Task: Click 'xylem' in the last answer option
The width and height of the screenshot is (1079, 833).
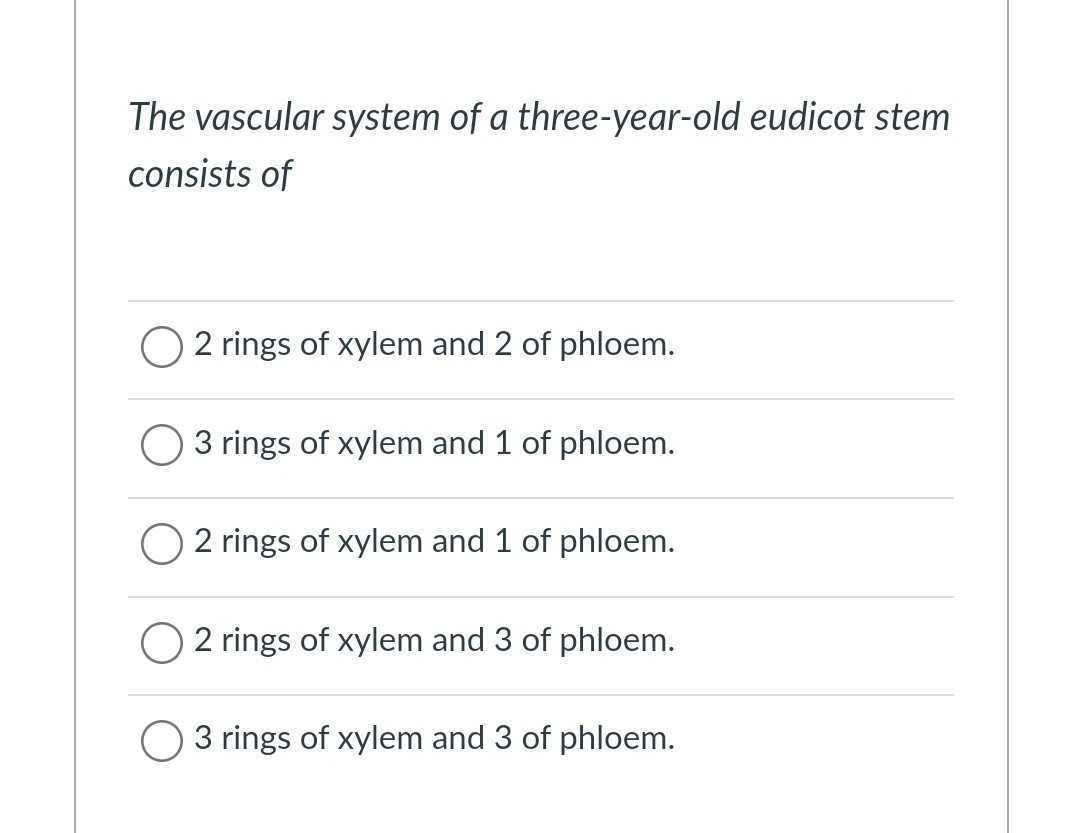Action: (379, 739)
